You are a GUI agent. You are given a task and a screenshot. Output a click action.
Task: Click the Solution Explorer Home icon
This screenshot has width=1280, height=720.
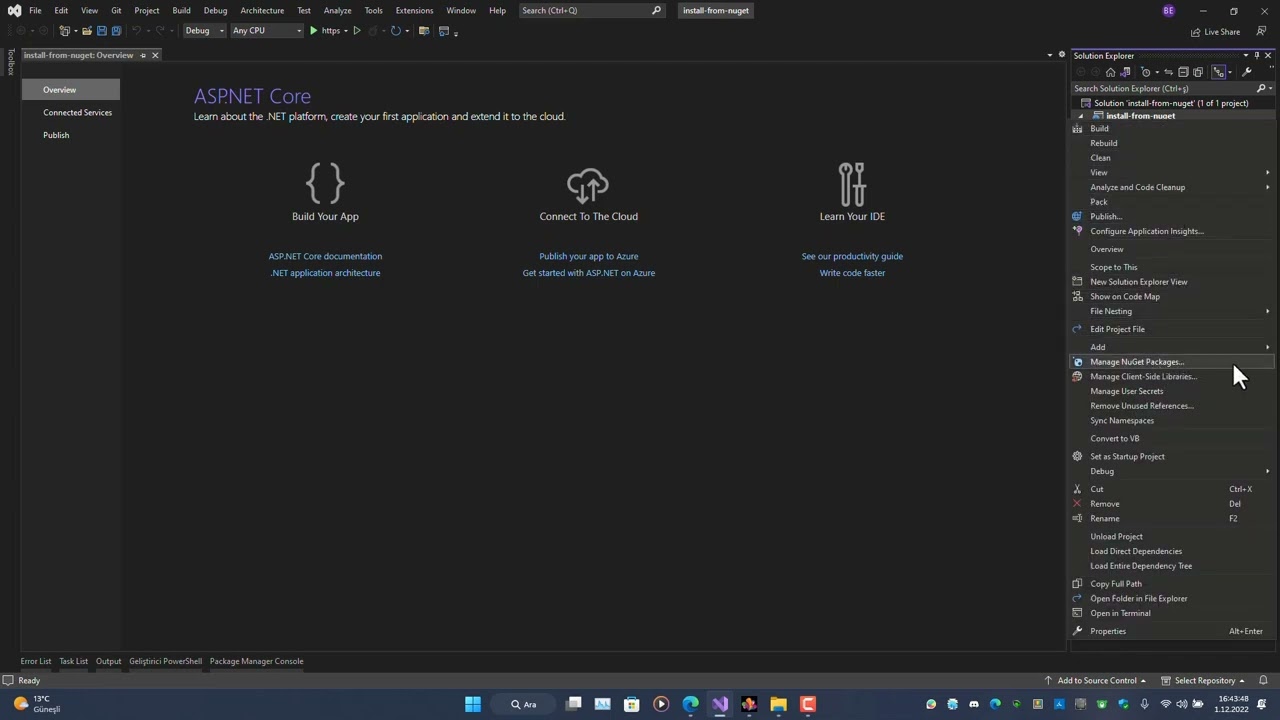(x=1111, y=72)
